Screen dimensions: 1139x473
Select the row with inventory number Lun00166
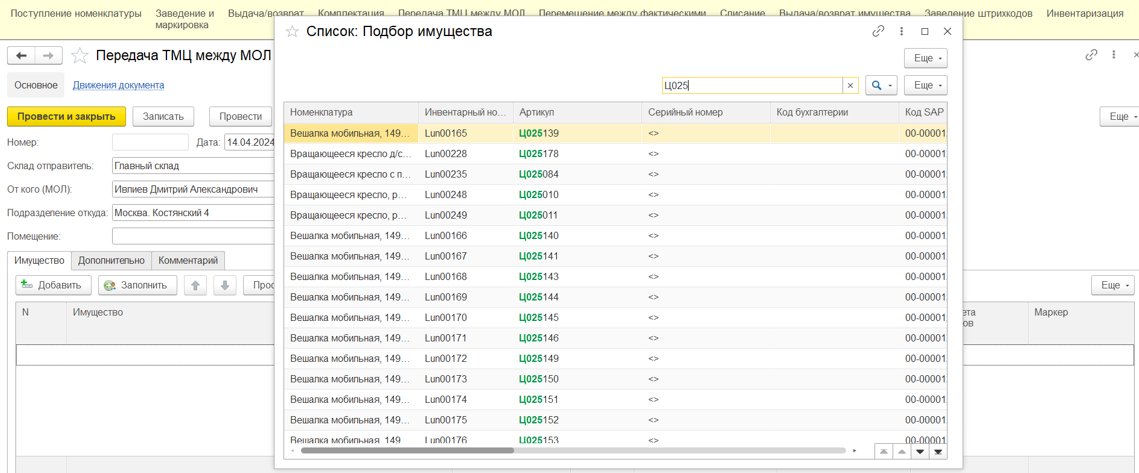click(615, 235)
